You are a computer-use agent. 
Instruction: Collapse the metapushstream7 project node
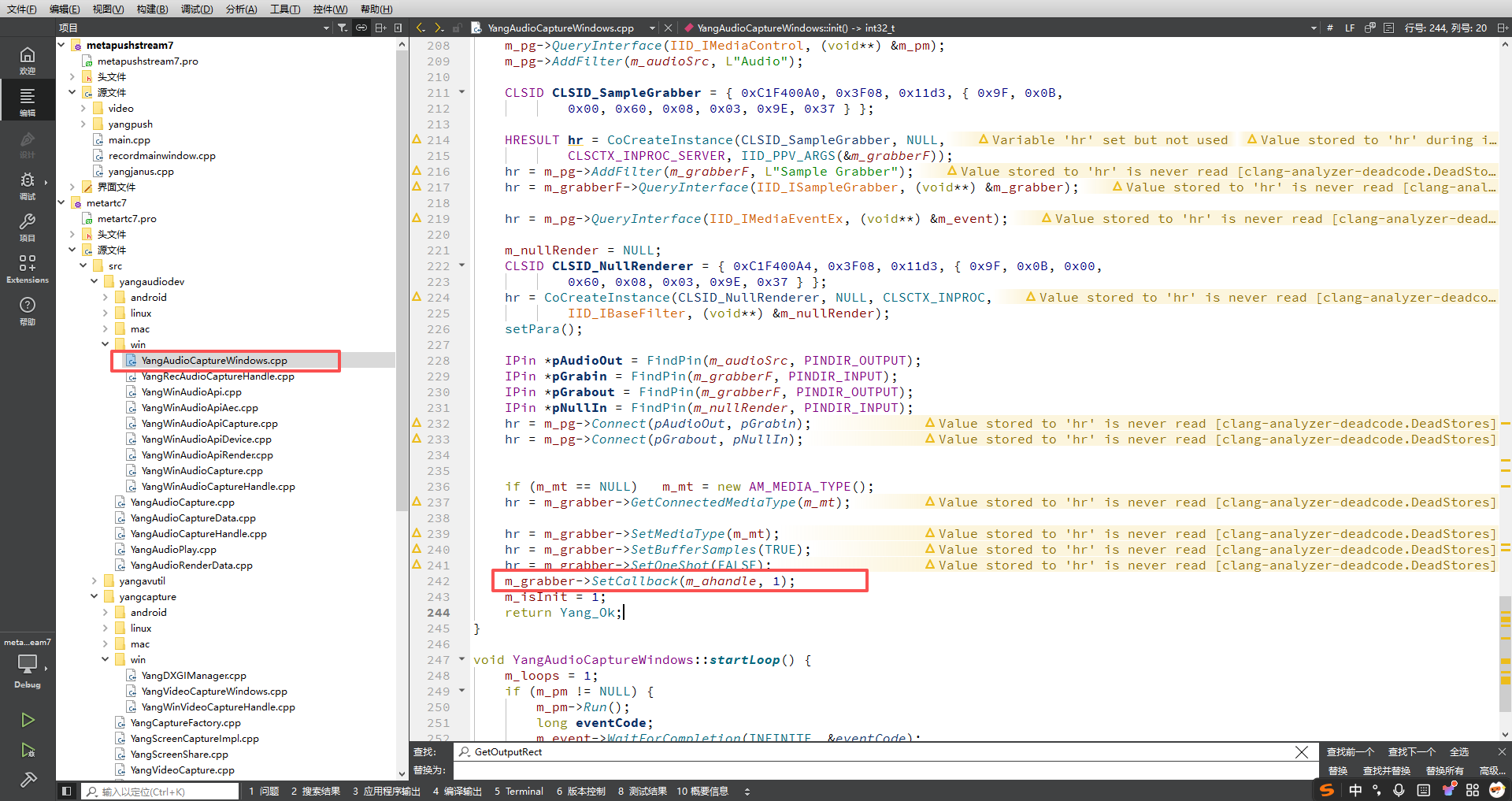pos(61,45)
